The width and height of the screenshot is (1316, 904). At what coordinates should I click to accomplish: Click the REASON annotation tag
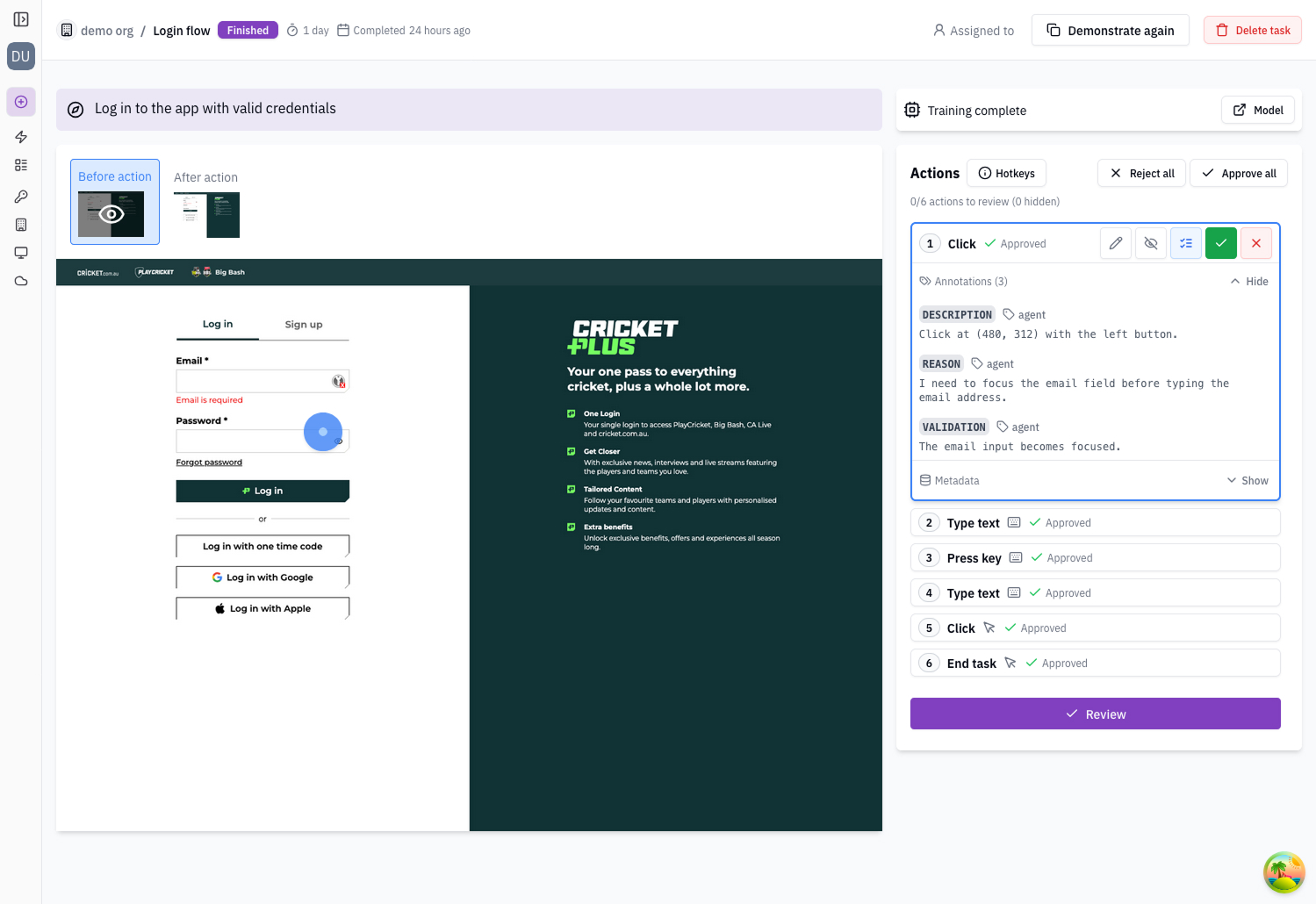[x=941, y=363]
